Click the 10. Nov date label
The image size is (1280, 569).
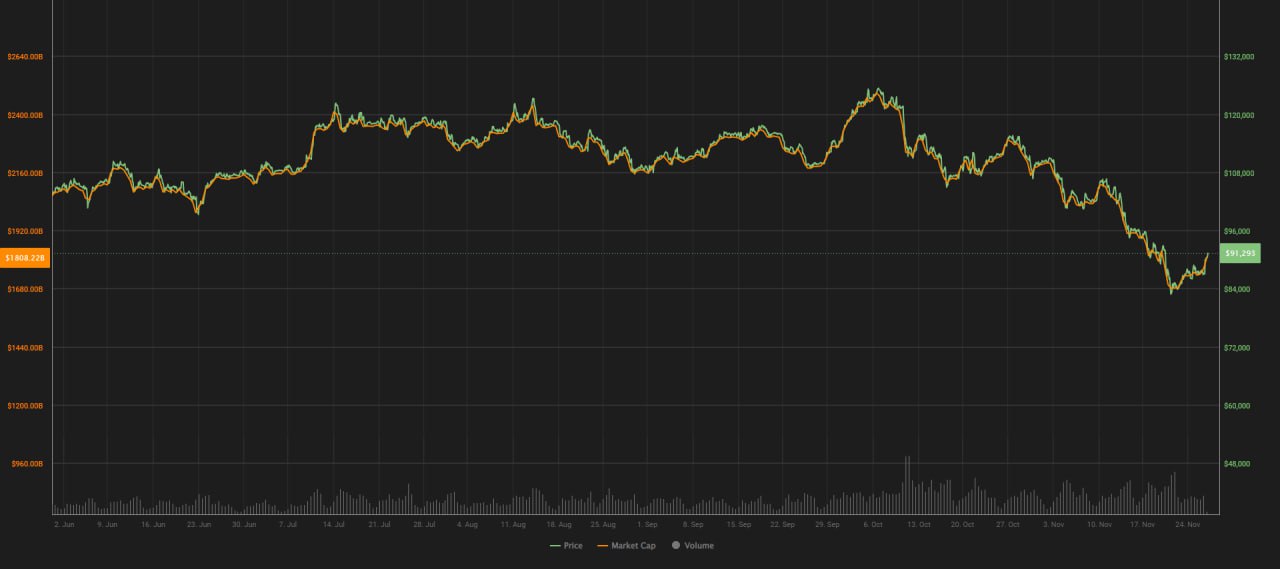tap(1098, 524)
